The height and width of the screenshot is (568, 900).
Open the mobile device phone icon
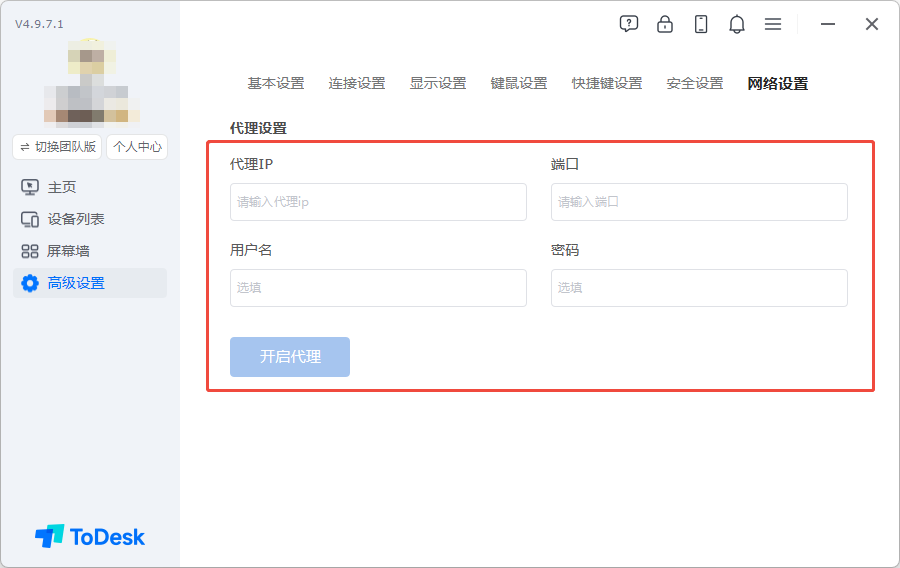pyautogui.click(x=701, y=24)
